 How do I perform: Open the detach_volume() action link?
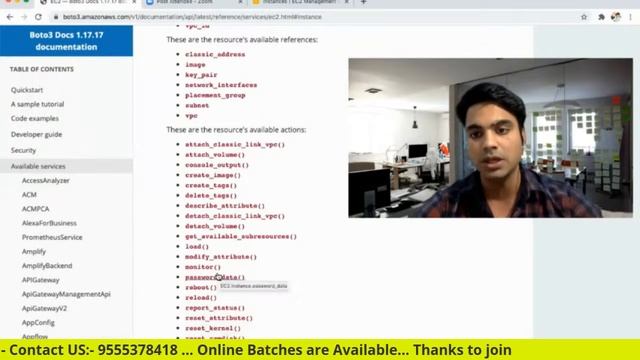(x=215, y=226)
